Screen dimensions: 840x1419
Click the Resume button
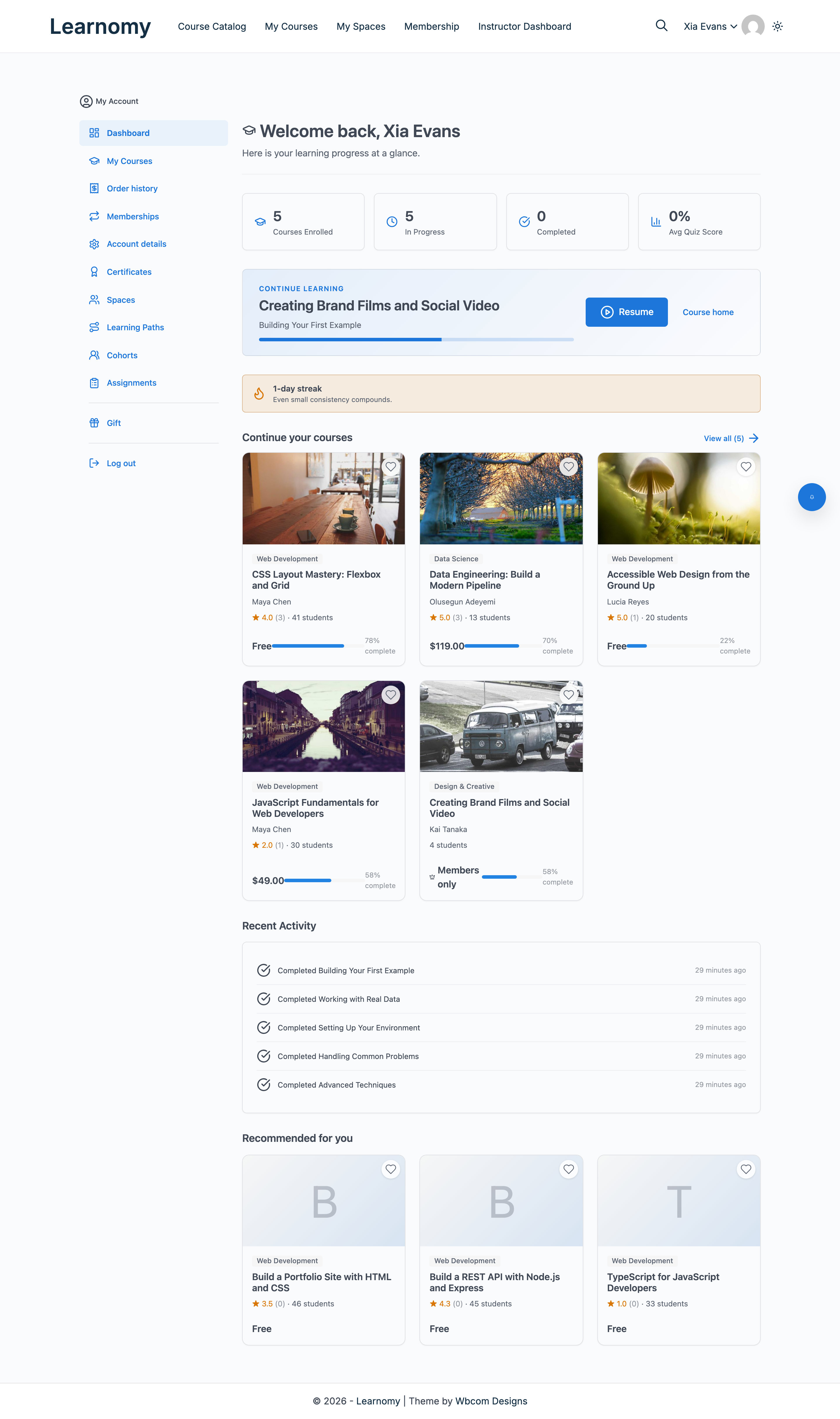point(626,312)
